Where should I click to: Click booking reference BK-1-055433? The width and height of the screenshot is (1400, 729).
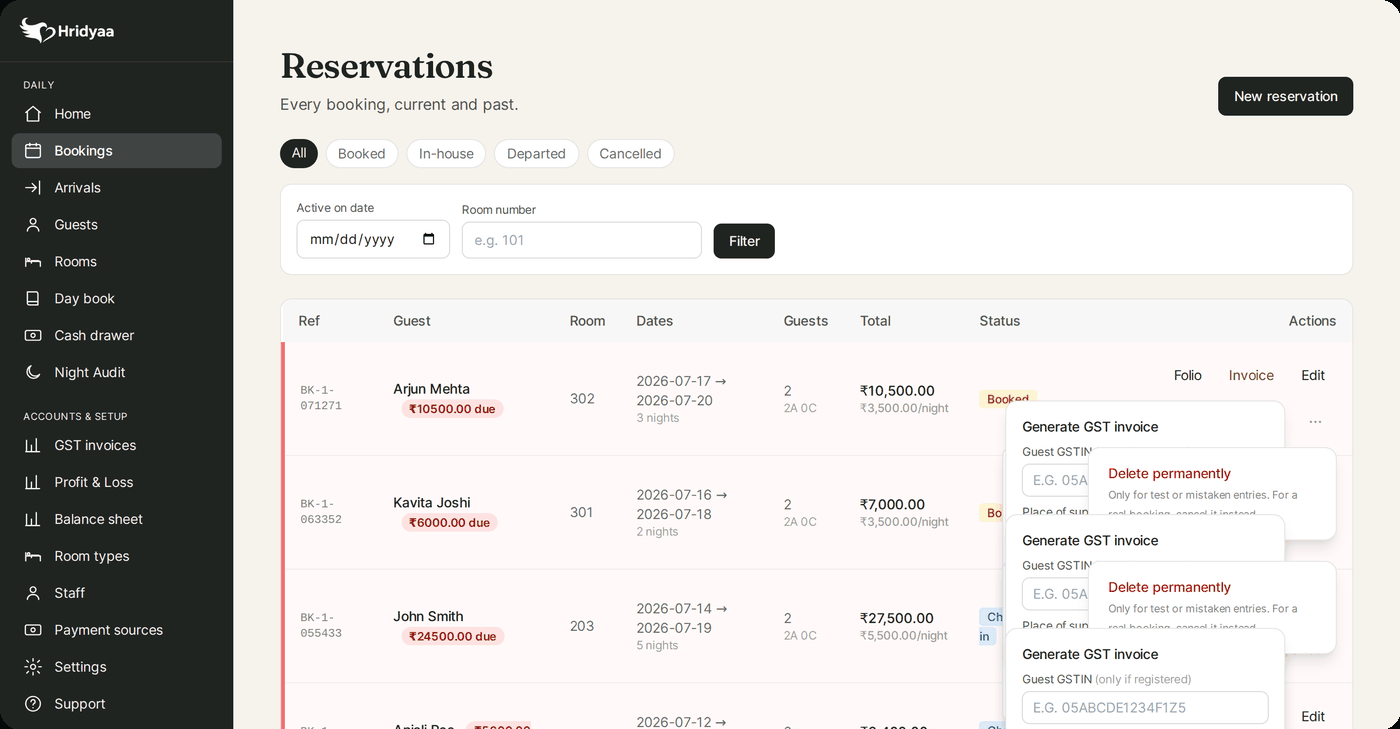pos(321,626)
